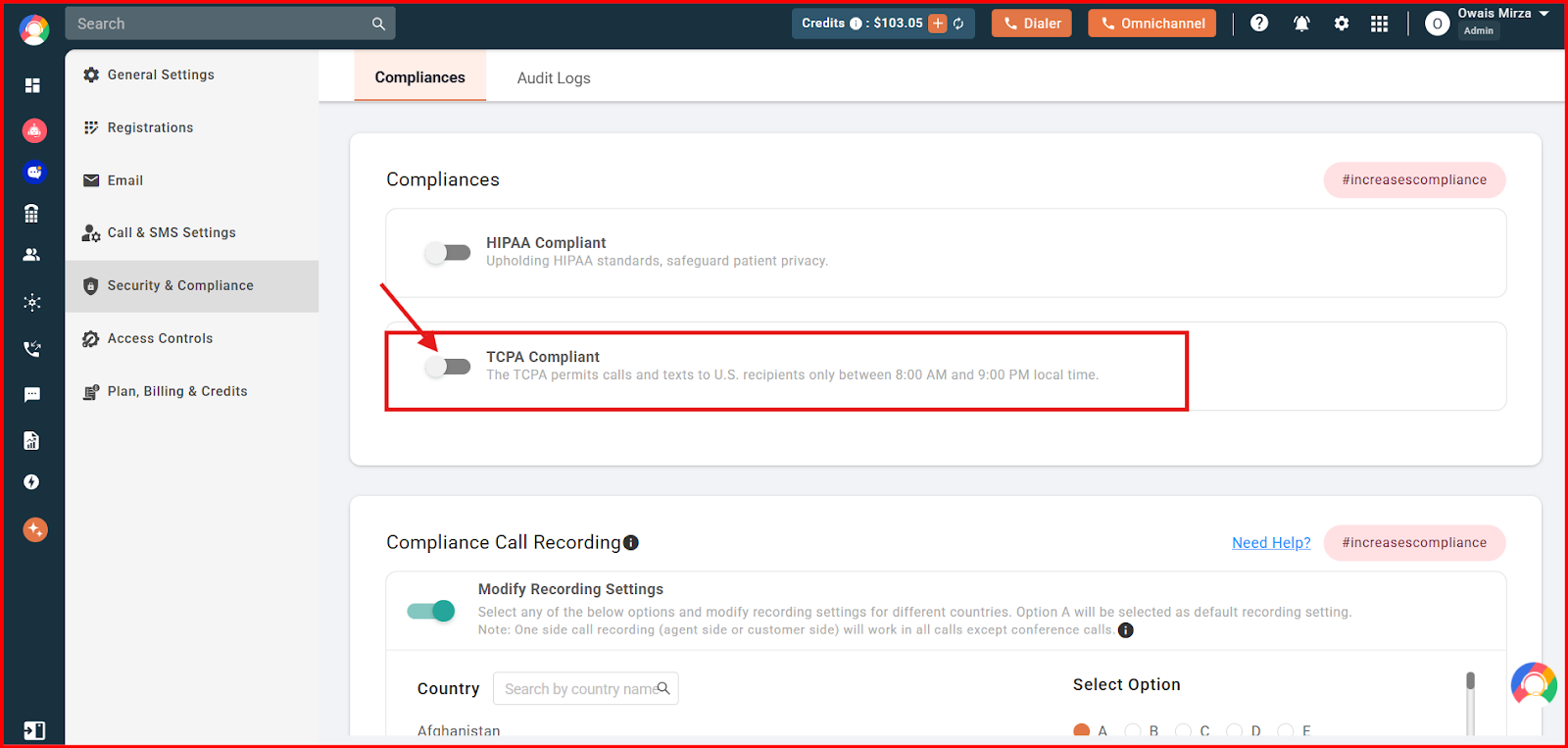Add credits with the orange plus icon

938,24
